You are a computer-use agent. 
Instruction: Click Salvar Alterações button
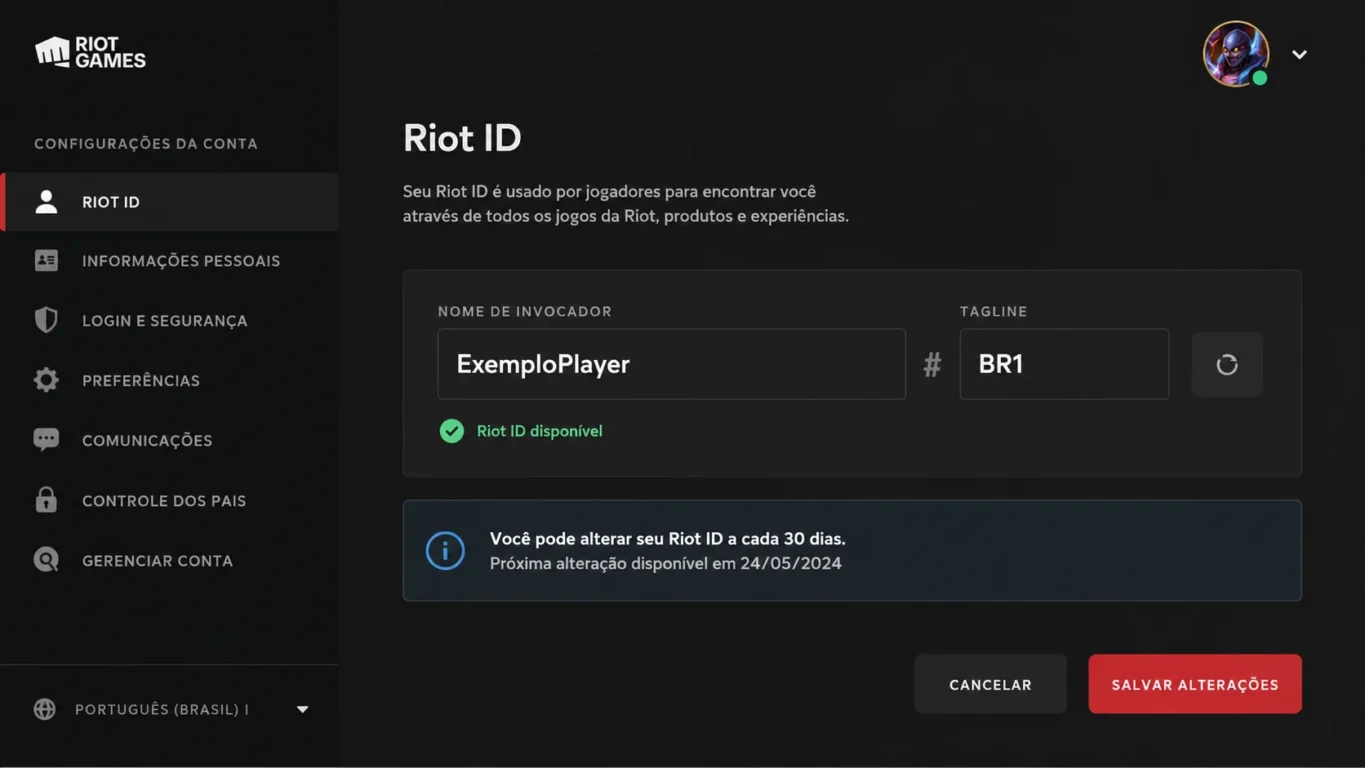1195,684
